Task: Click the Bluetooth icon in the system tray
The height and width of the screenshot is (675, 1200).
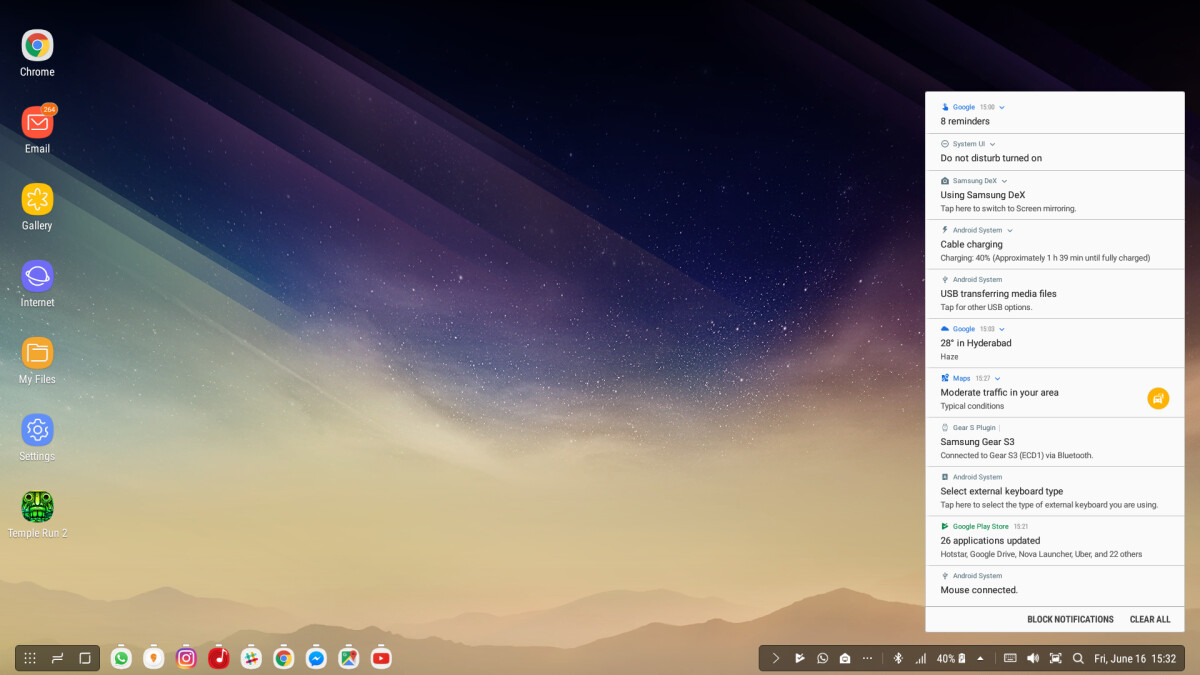Action: click(x=897, y=658)
